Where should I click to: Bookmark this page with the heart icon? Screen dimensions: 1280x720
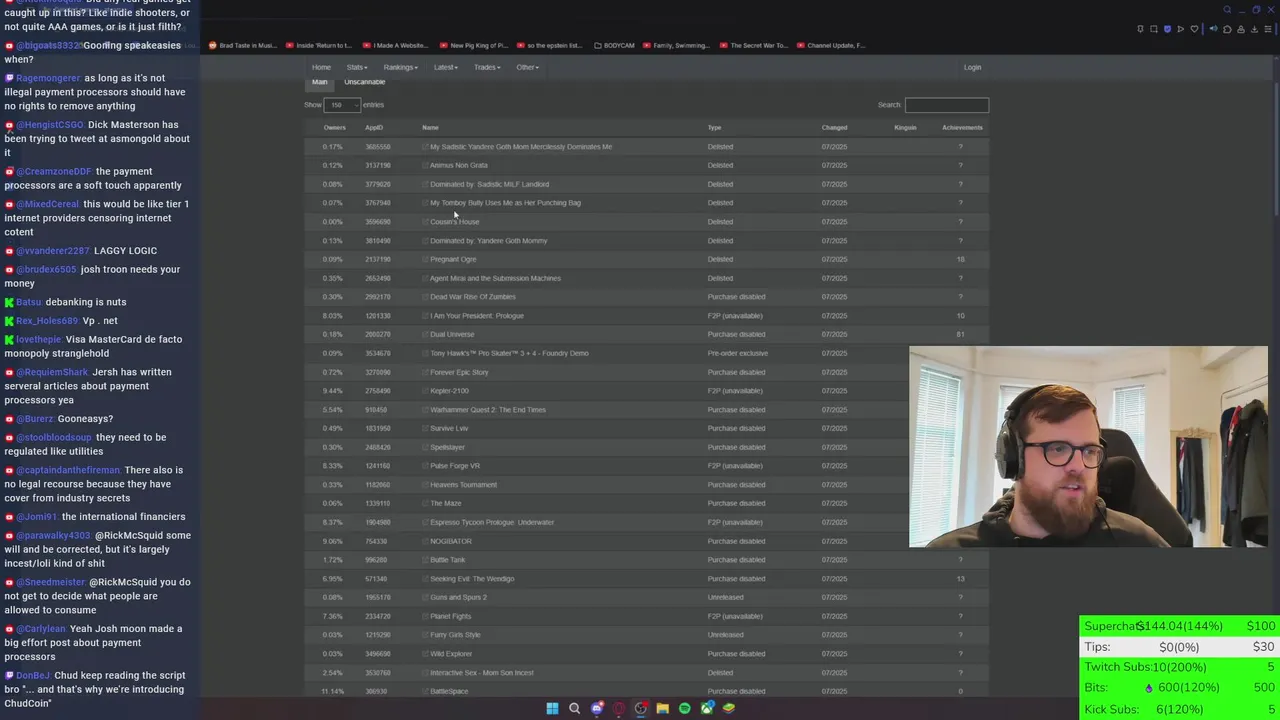click(1194, 29)
